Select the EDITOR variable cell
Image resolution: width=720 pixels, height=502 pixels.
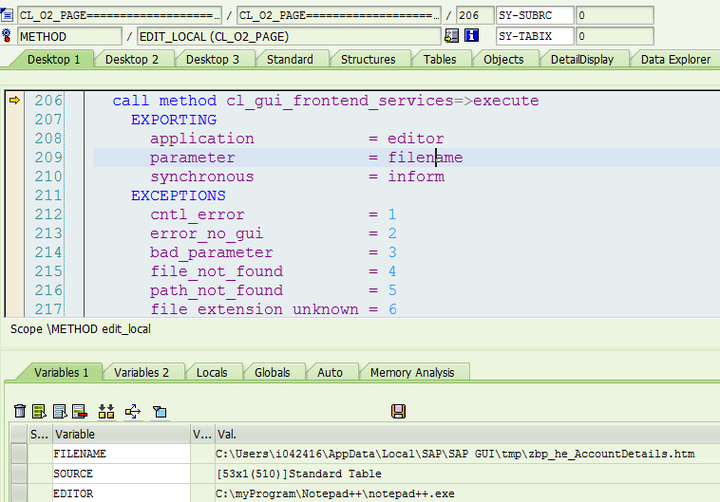(121, 493)
